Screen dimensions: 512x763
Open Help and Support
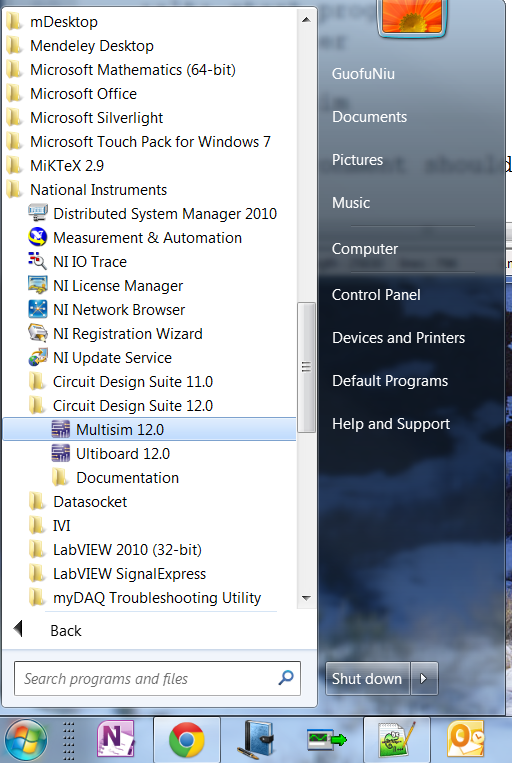(391, 424)
